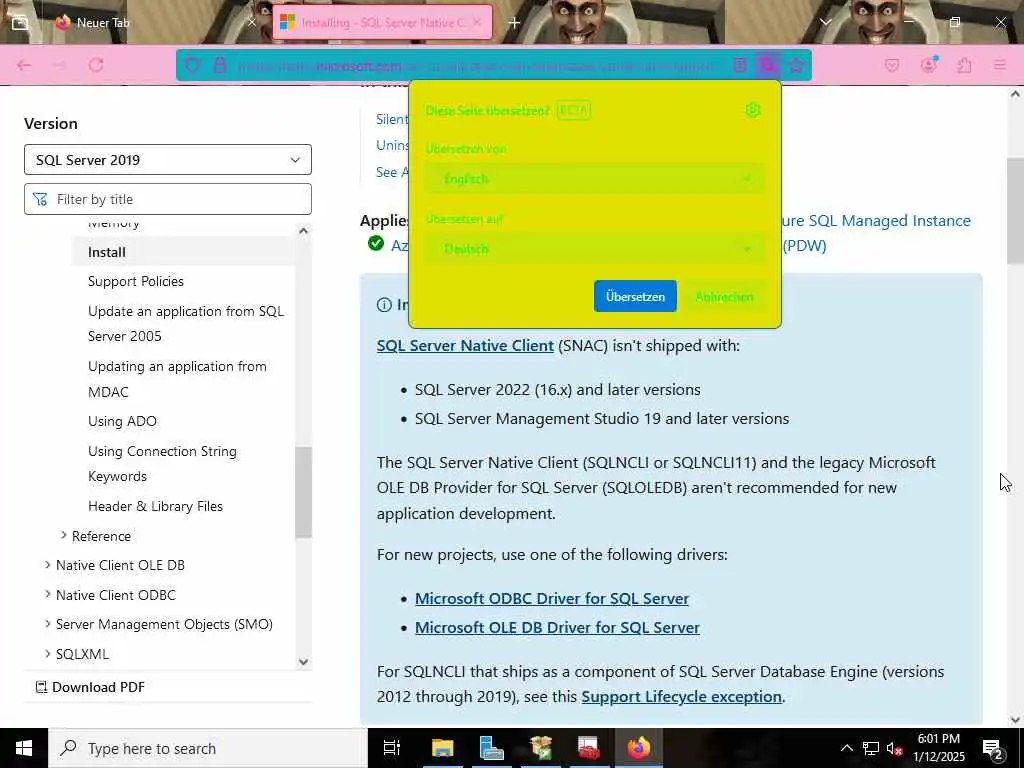This screenshot has width=1024, height=768.
Task: Open the Support Lifecycle exception link
Action: tap(681, 697)
